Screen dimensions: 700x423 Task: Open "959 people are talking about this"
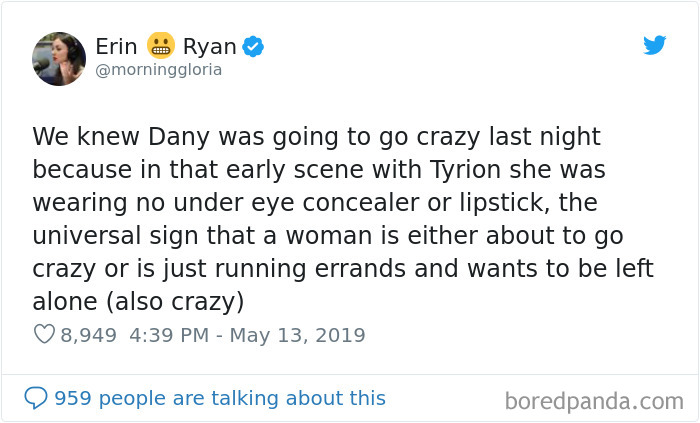tap(219, 398)
